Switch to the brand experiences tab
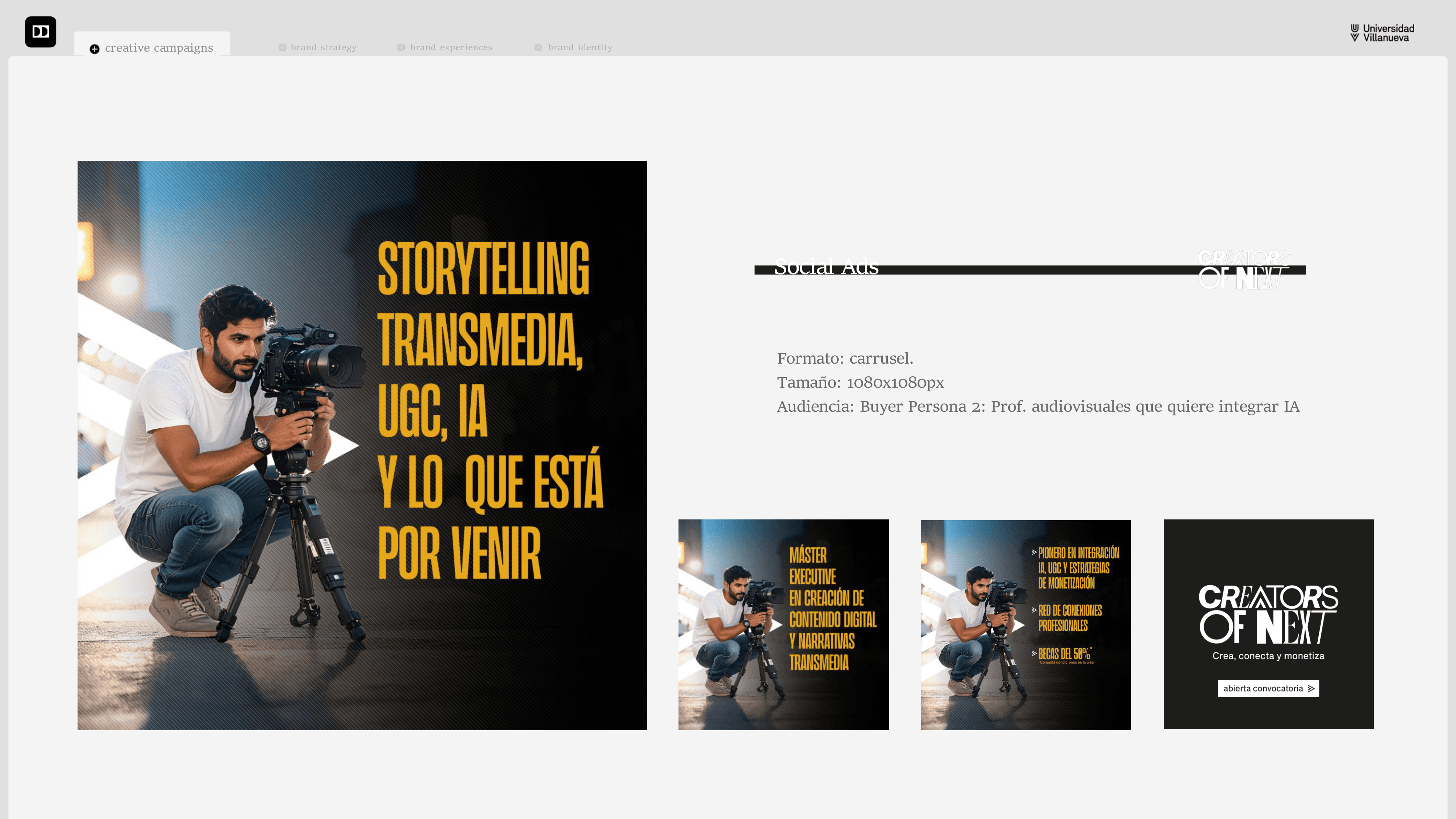This screenshot has width=1456, height=819. [x=451, y=47]
